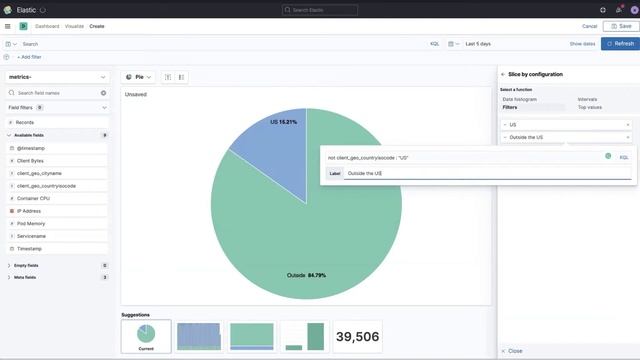The image size is (640, 360).
Task: Open the Pie chart type dropdown
Action: tap(138, 77)
